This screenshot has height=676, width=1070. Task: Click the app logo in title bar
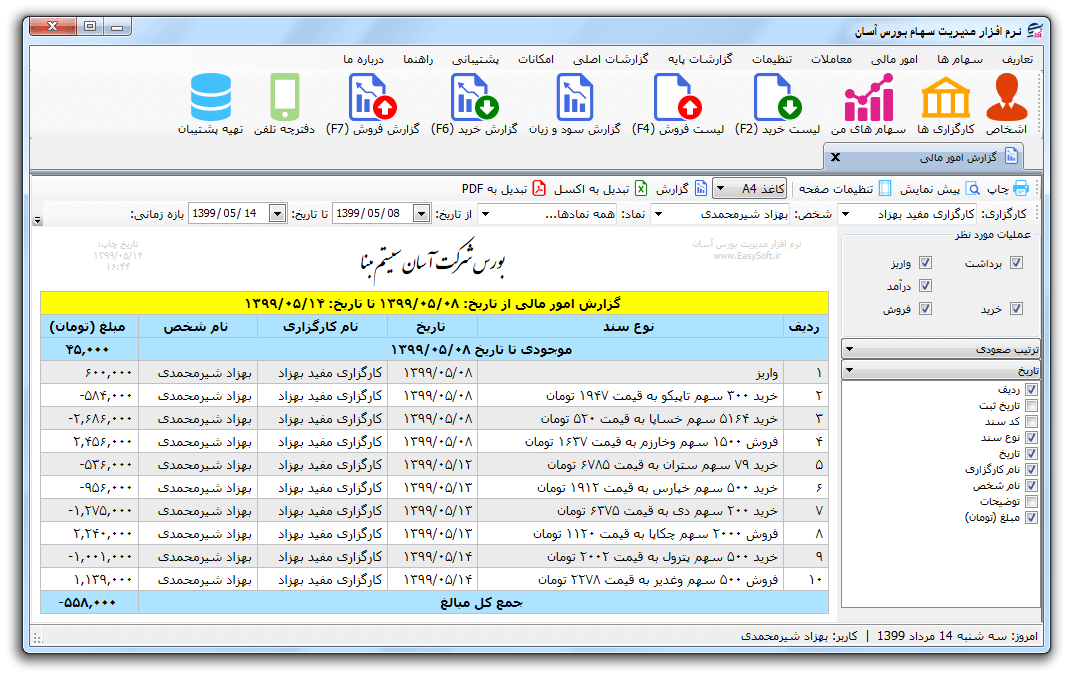click(x=1035, y=31)
